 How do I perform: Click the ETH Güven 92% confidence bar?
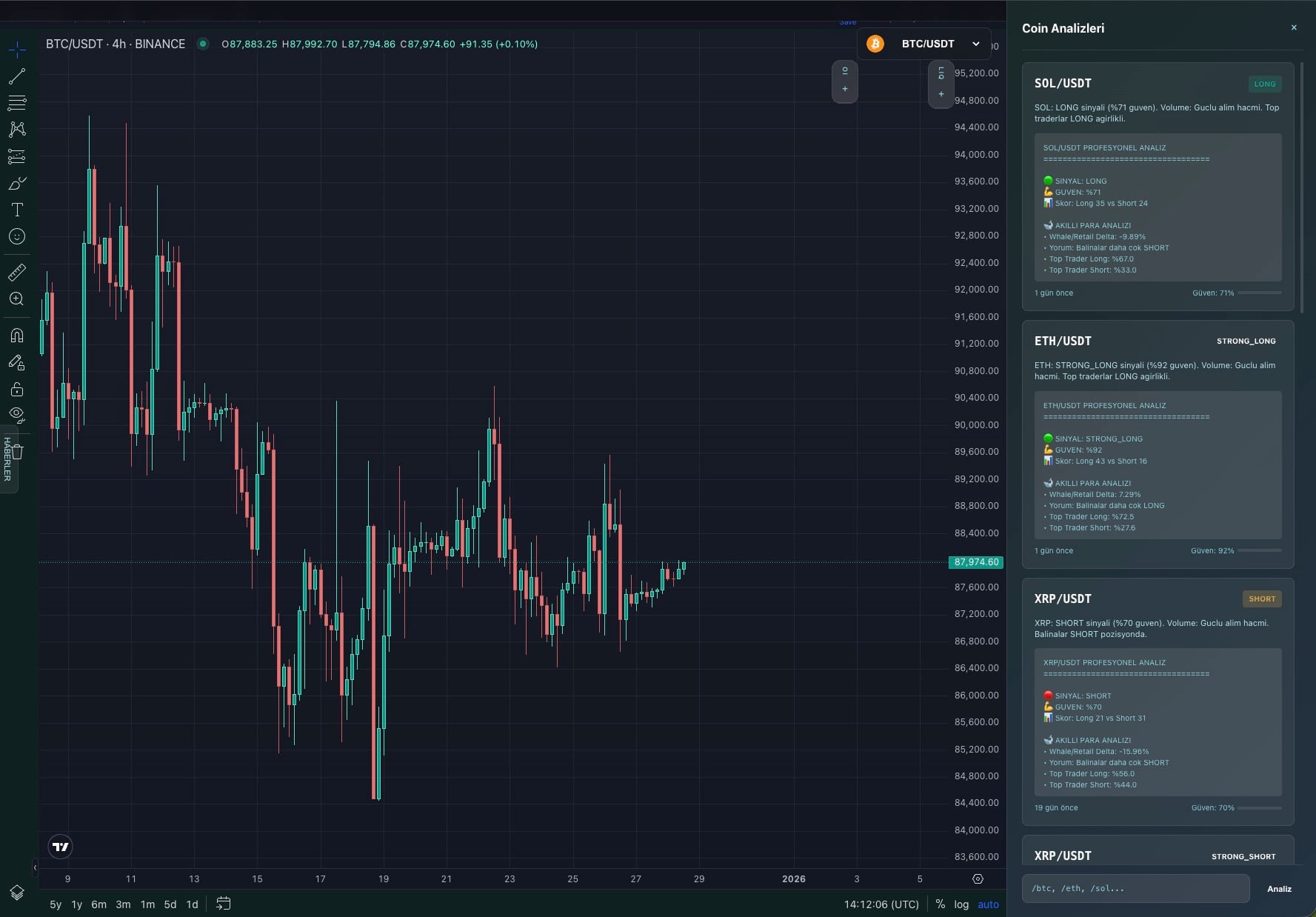coord(1260,551)
